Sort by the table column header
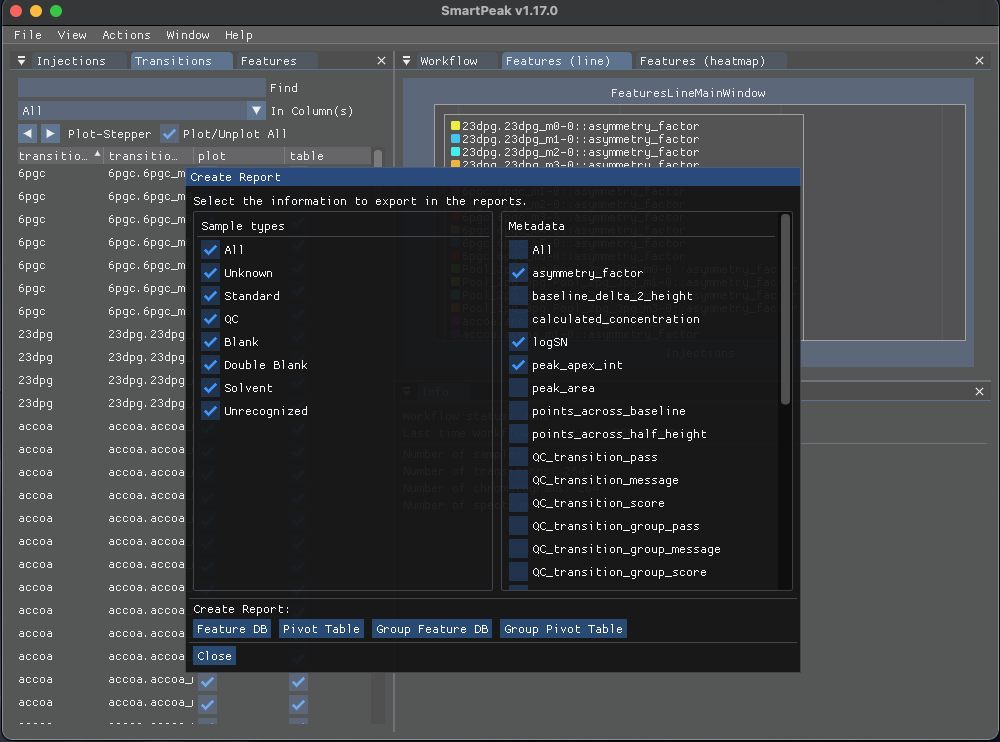 pos(328,156)
